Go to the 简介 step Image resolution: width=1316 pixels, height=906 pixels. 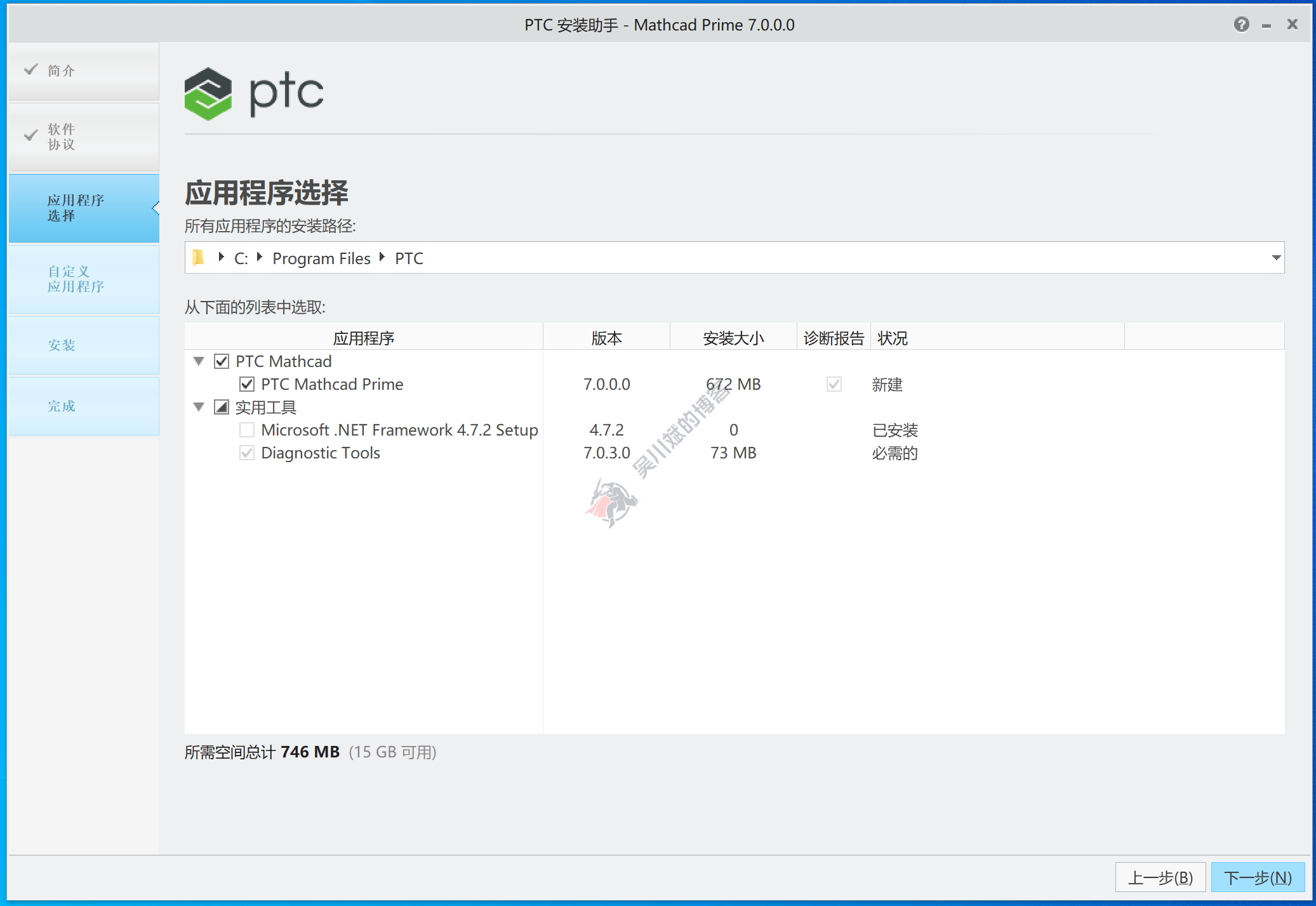click(x=84, y=70)
